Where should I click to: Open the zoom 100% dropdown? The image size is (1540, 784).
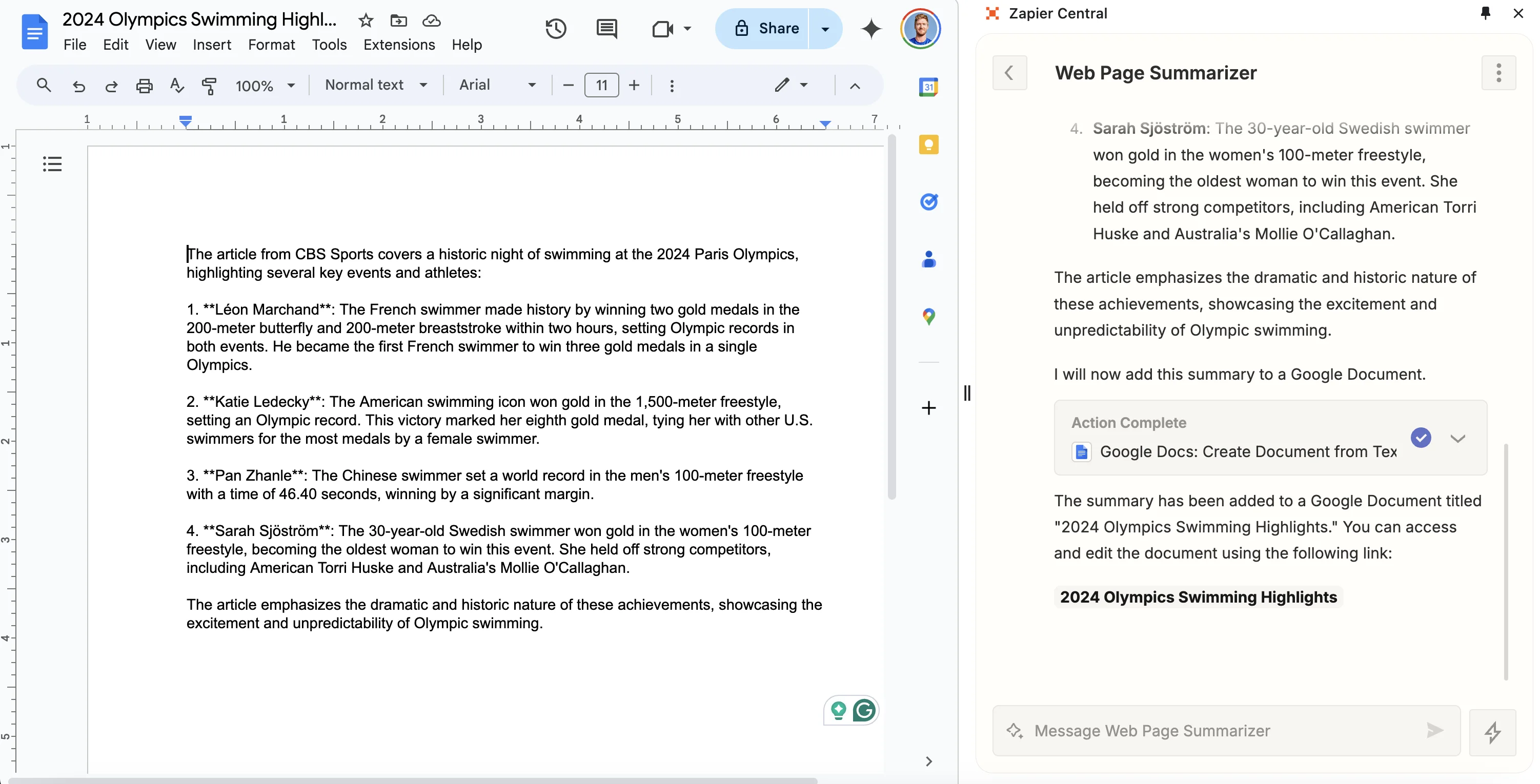click(x=265, y=86)
